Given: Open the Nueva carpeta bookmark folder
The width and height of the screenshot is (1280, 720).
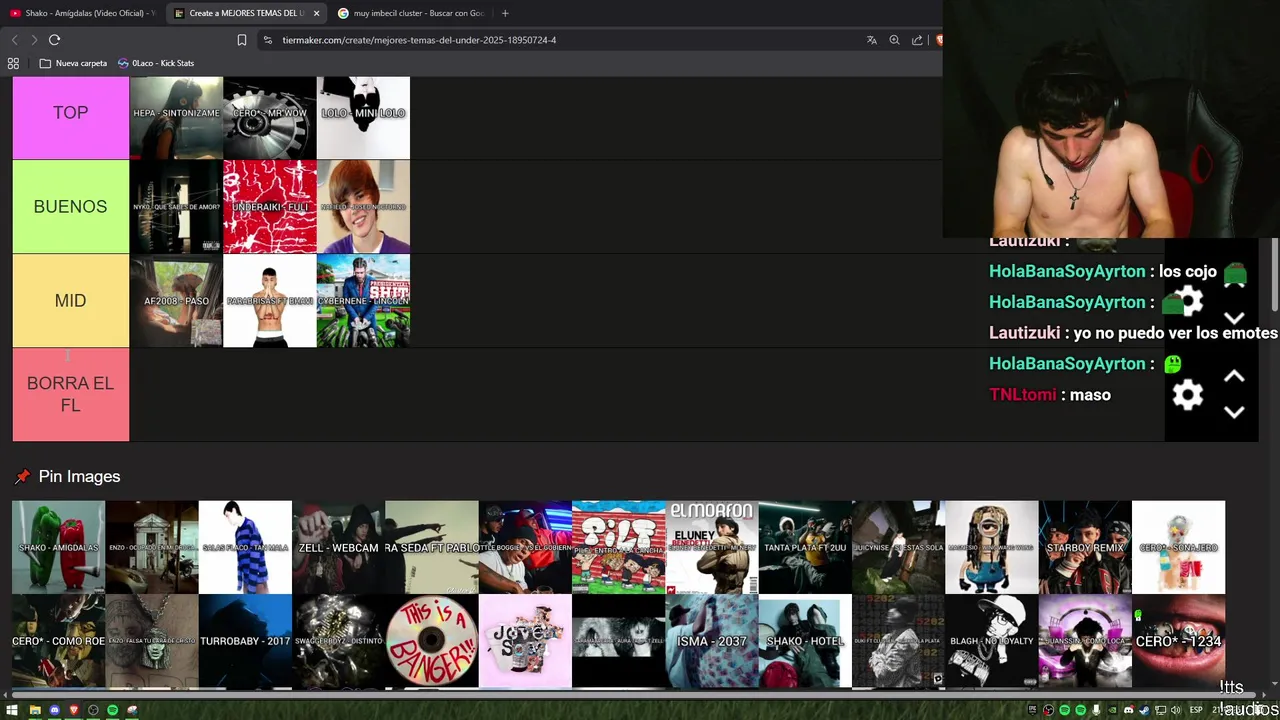Looking at the screenshot, I should 73,63.
